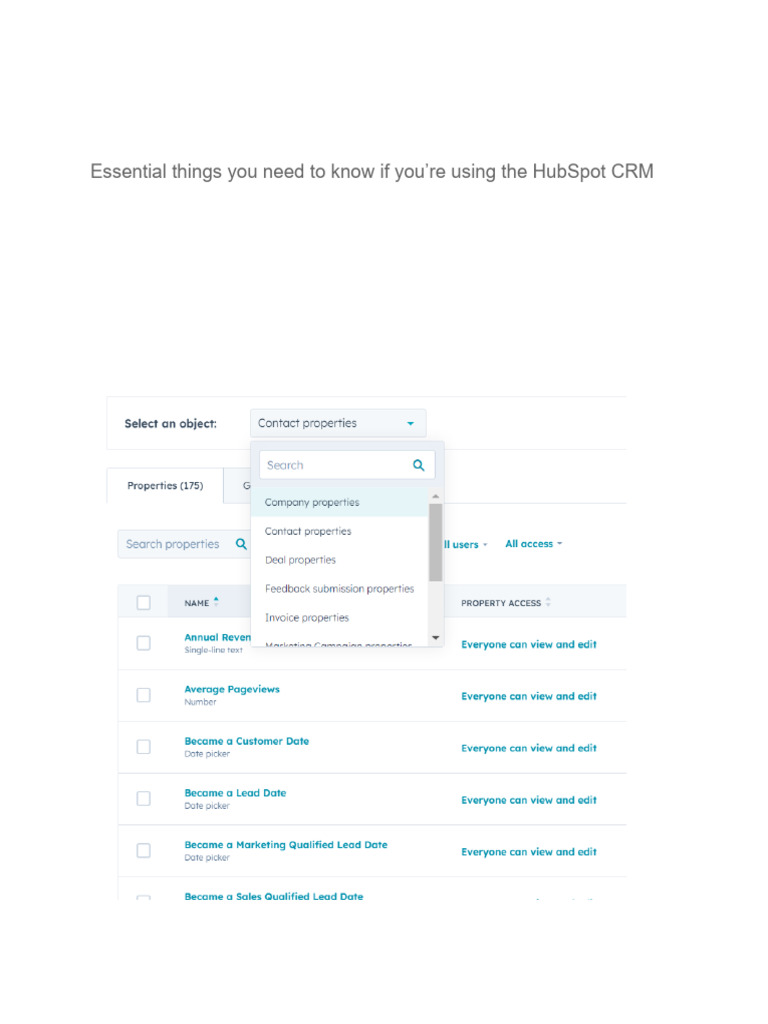Check the Become a Customer Date checkbox
The image size is (768, 1024).
pos(144,747)
